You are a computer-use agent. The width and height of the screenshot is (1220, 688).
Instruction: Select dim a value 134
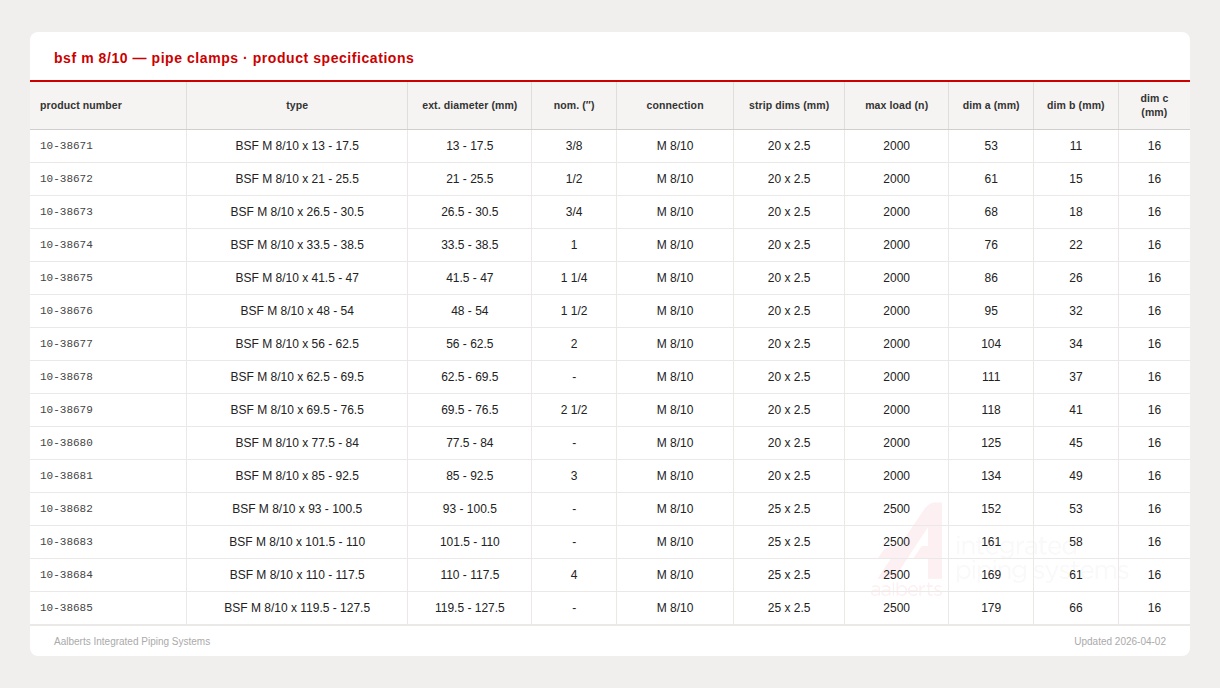tap(991, 476)
